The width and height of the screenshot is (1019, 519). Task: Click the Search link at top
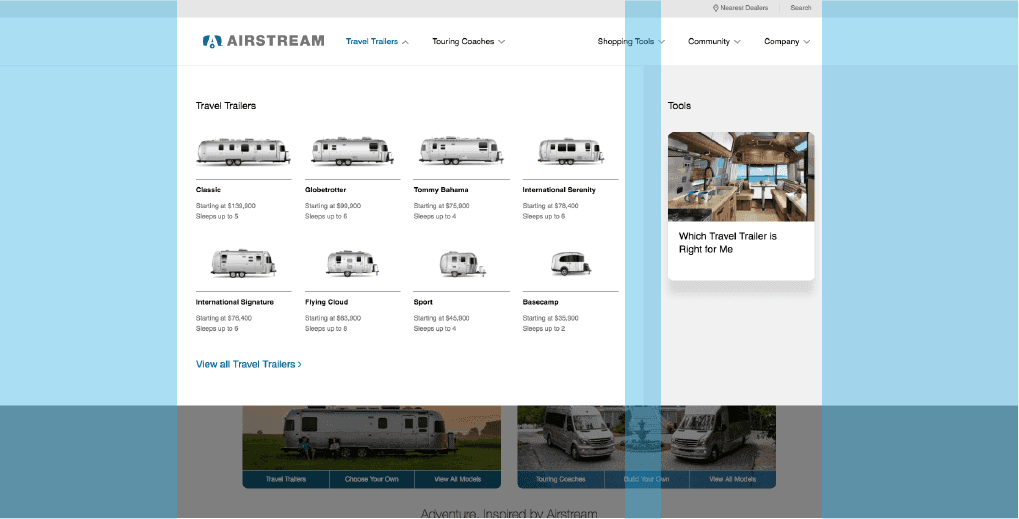801,8
